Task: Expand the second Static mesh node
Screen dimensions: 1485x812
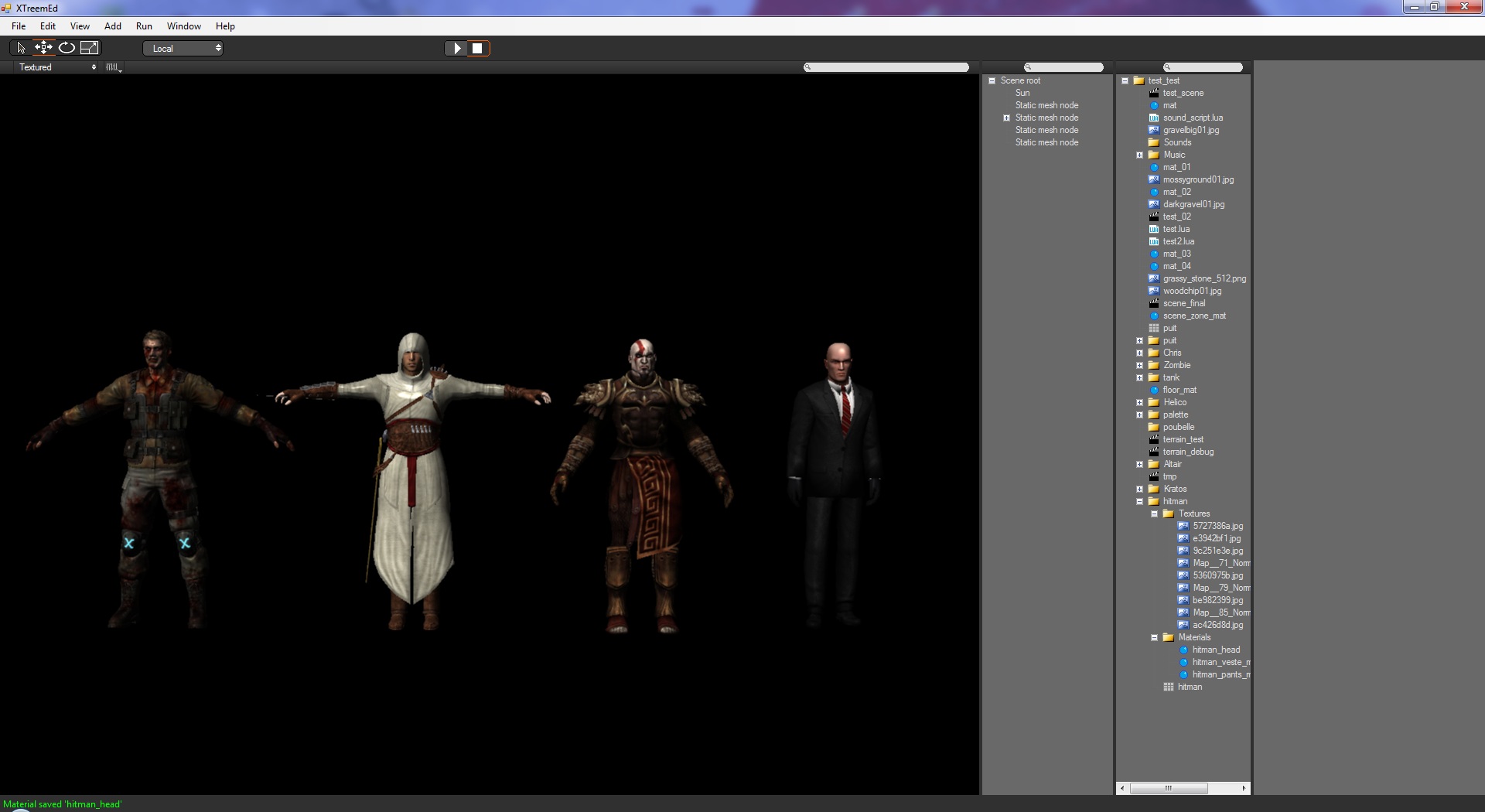Action: 1006,118
